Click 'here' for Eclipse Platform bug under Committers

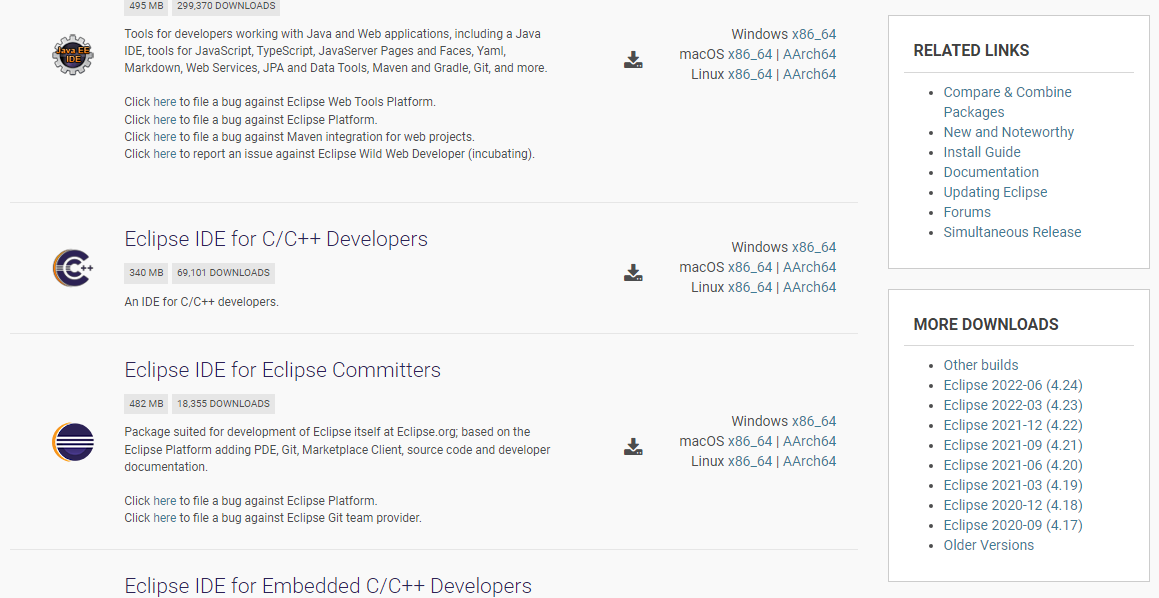click(x=165, y=500)
